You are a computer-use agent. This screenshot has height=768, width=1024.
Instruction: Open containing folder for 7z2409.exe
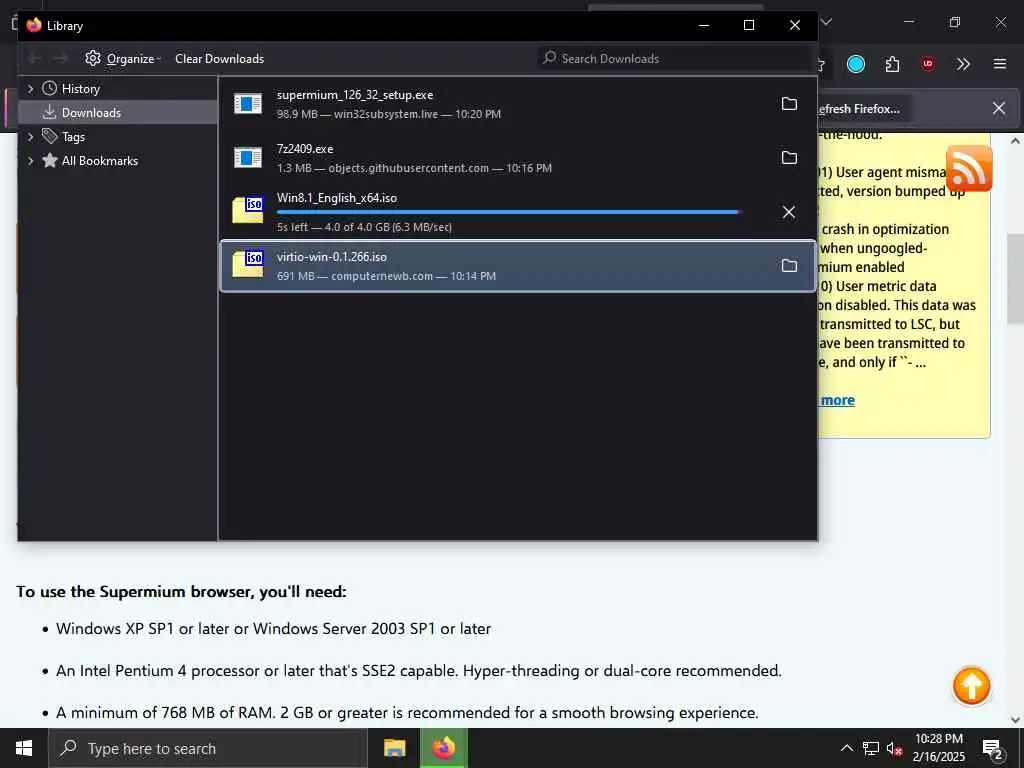coord(789,157)
